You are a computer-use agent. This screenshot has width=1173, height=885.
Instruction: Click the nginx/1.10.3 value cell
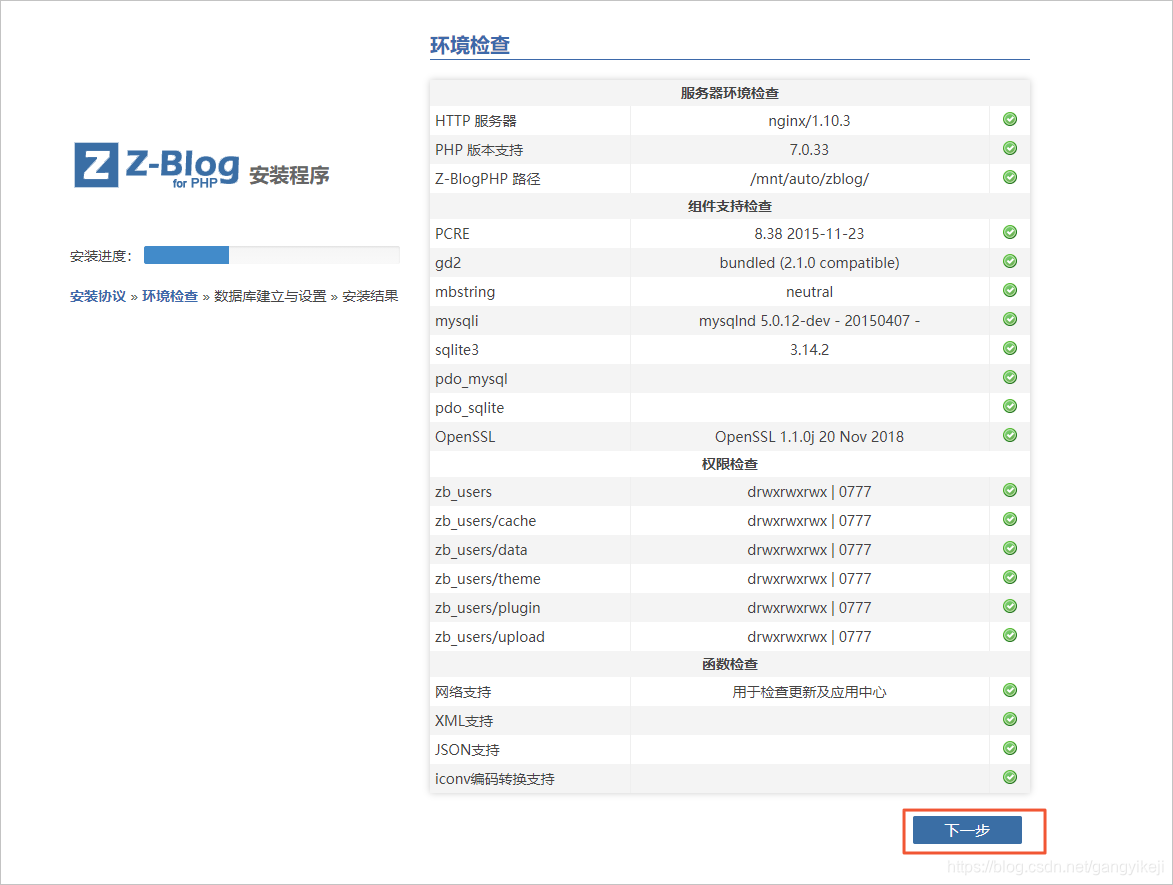point(809,121)
